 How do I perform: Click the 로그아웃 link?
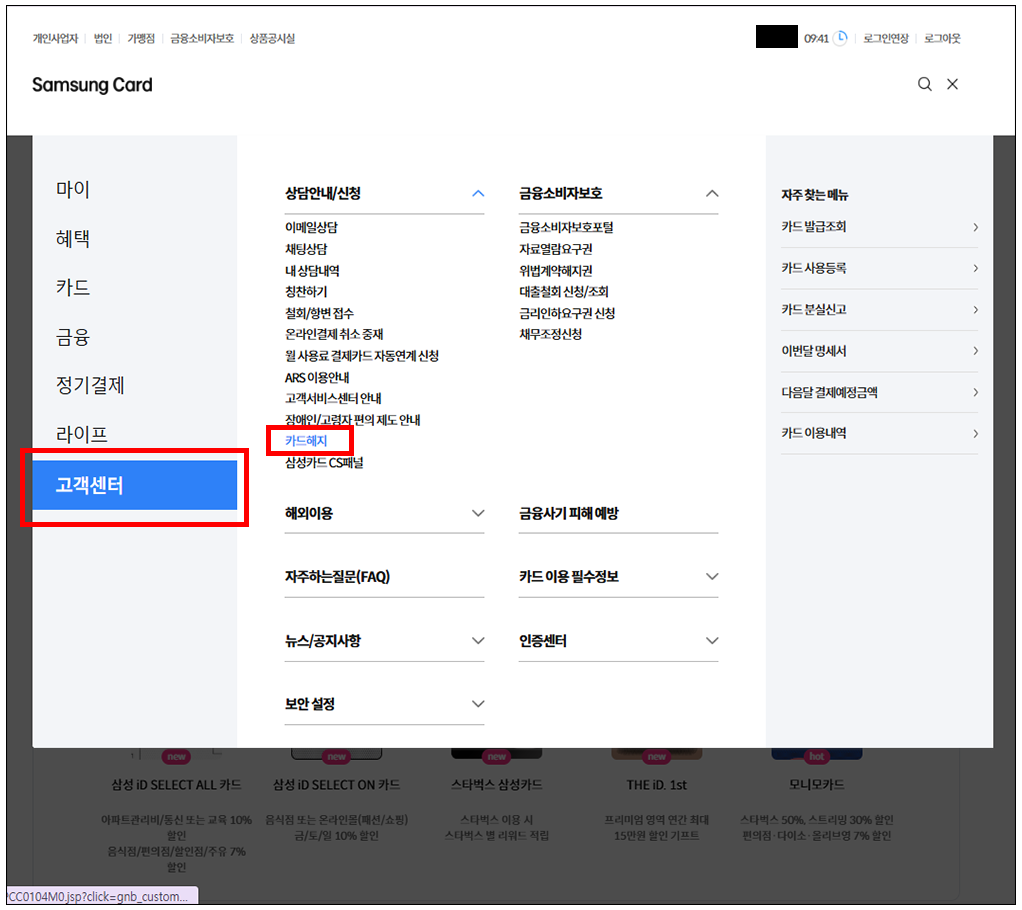click(942, 39)
